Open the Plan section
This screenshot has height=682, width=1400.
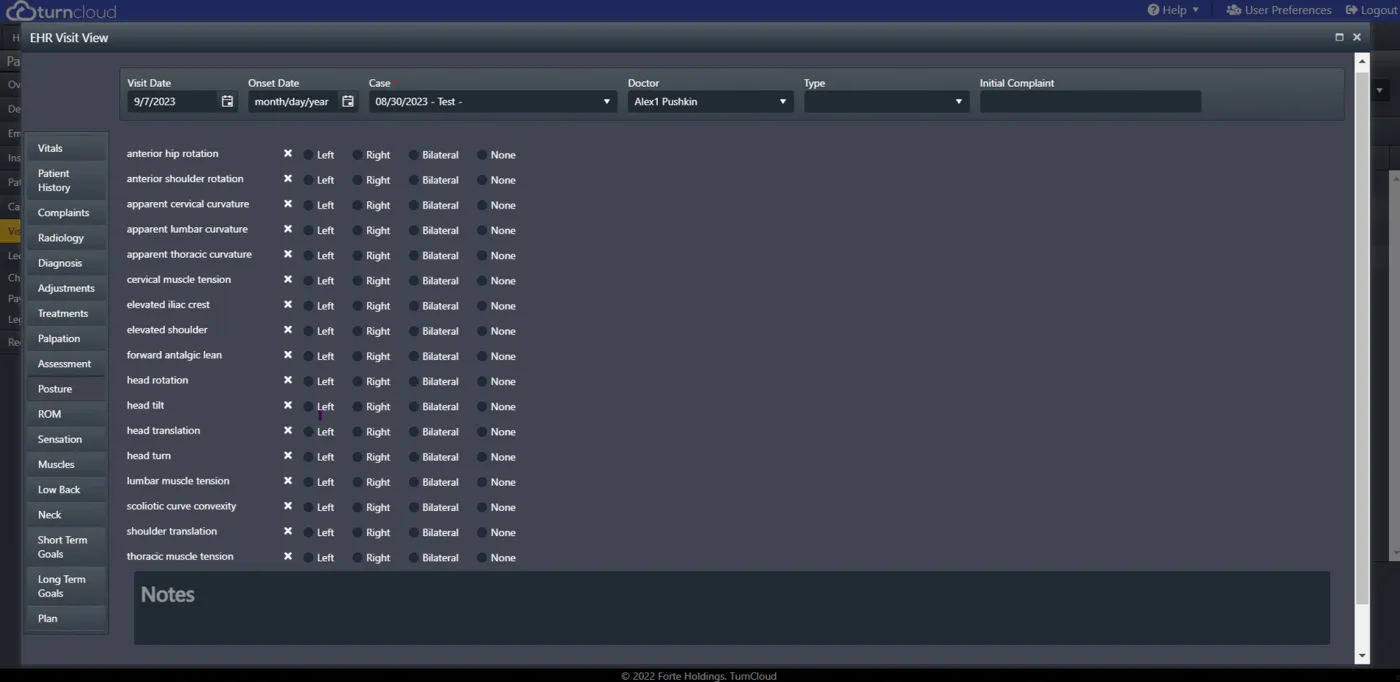click(x=66, y=618)
